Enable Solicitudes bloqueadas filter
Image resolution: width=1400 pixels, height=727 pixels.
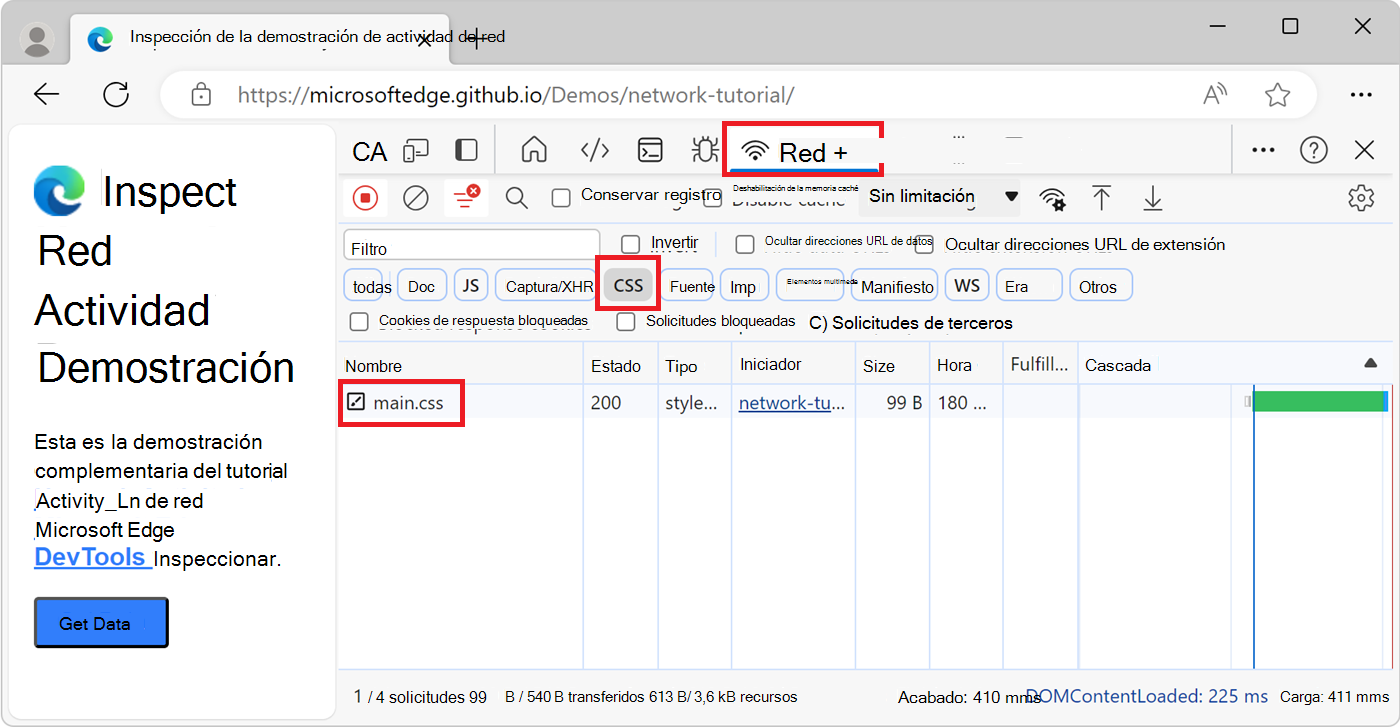pos(626,322)
